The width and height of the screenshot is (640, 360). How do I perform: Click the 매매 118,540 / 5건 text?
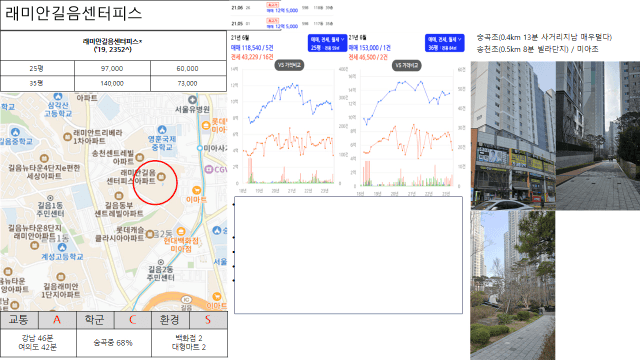pyautogui.click(x=252, y=48)
